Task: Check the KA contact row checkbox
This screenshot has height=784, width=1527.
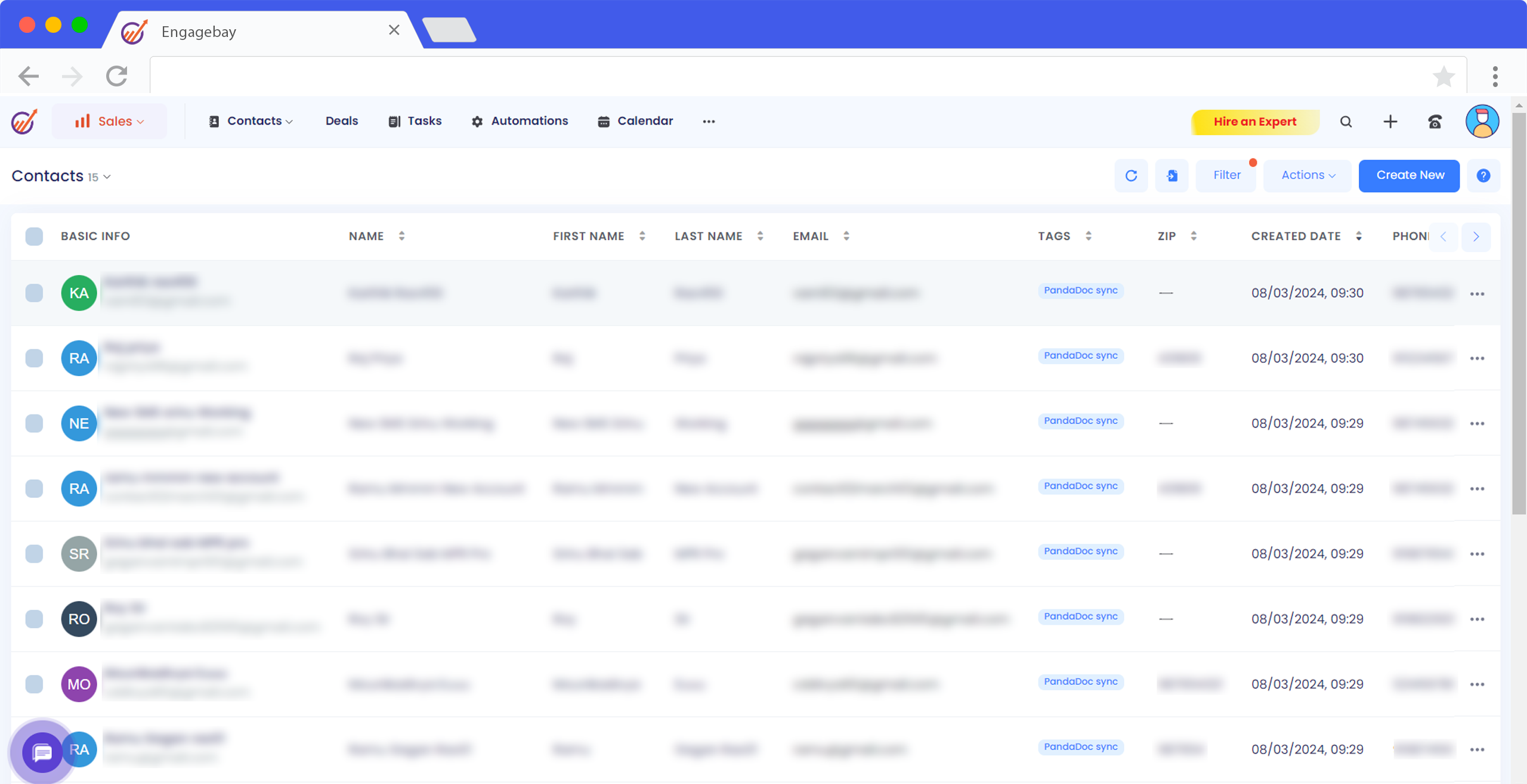Action: click(34, 293)
